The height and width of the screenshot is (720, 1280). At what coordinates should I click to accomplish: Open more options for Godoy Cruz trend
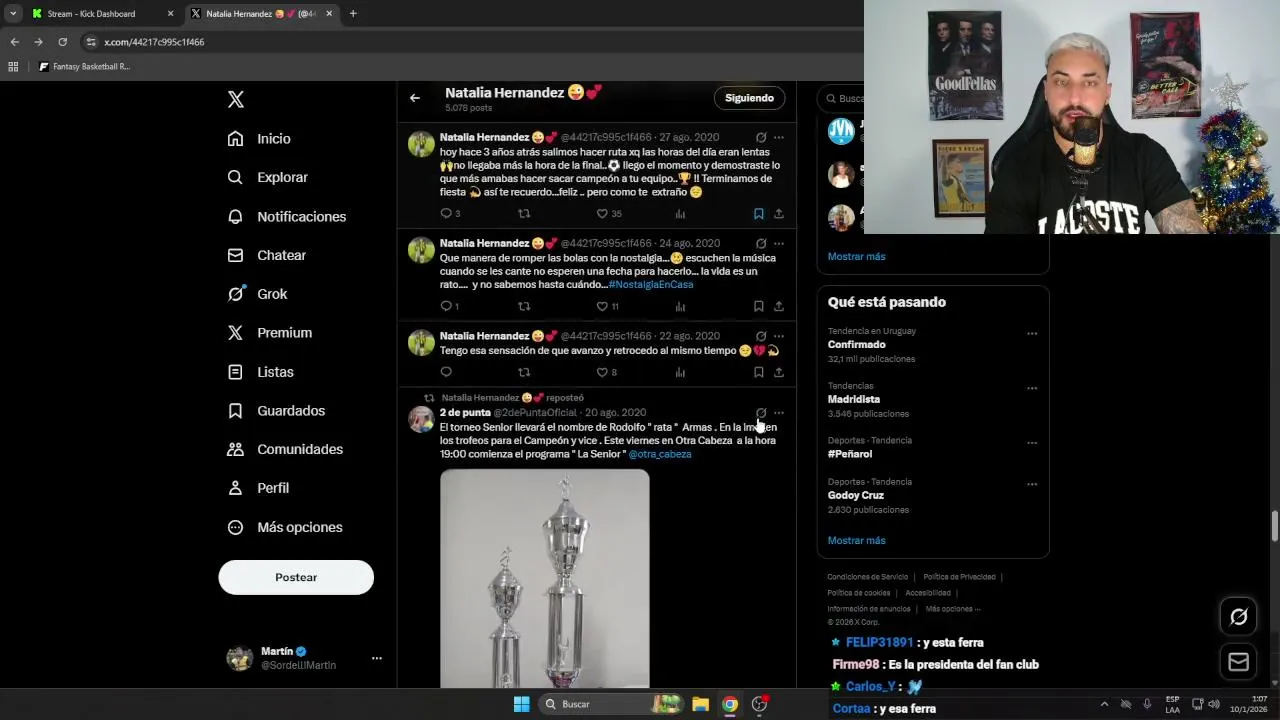(x=1032, y=484)
